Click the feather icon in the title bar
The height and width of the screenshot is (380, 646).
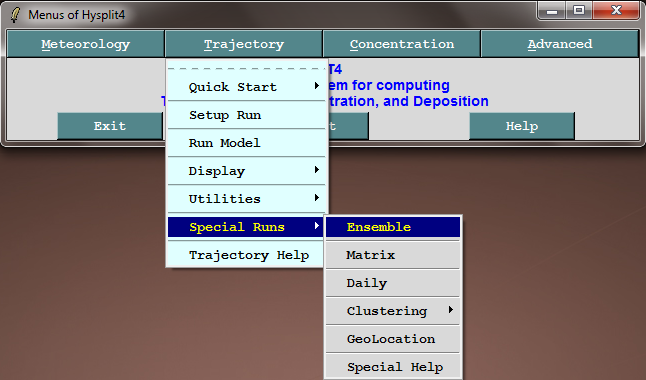point(15,15)
